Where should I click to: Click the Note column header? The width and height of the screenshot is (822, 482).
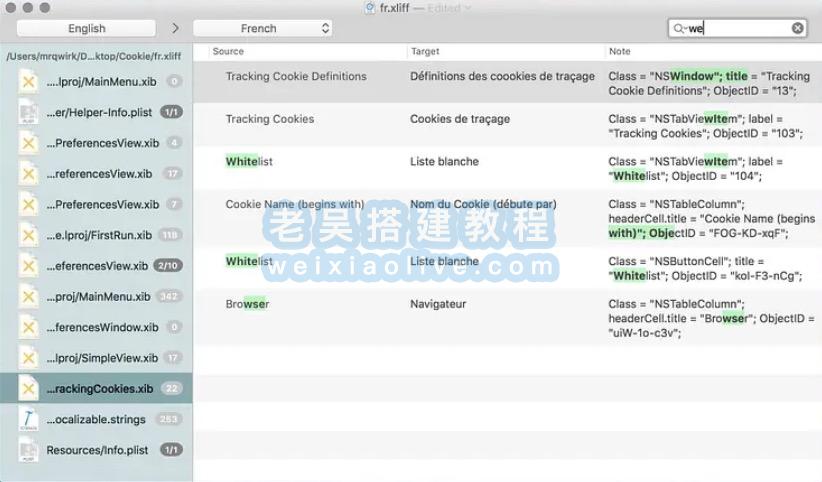coord(619,51)
